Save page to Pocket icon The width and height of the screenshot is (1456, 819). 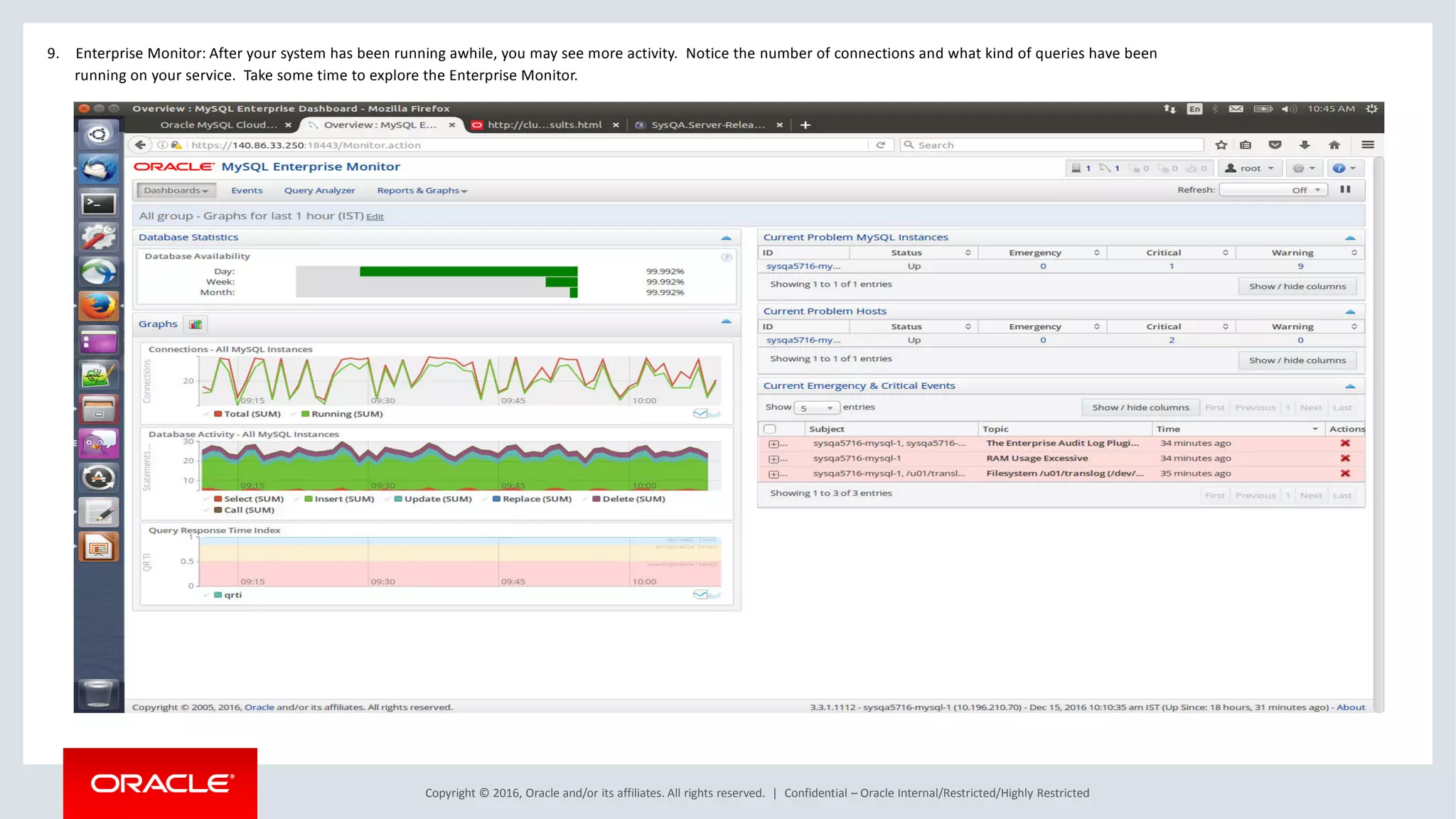point(1275,145)
